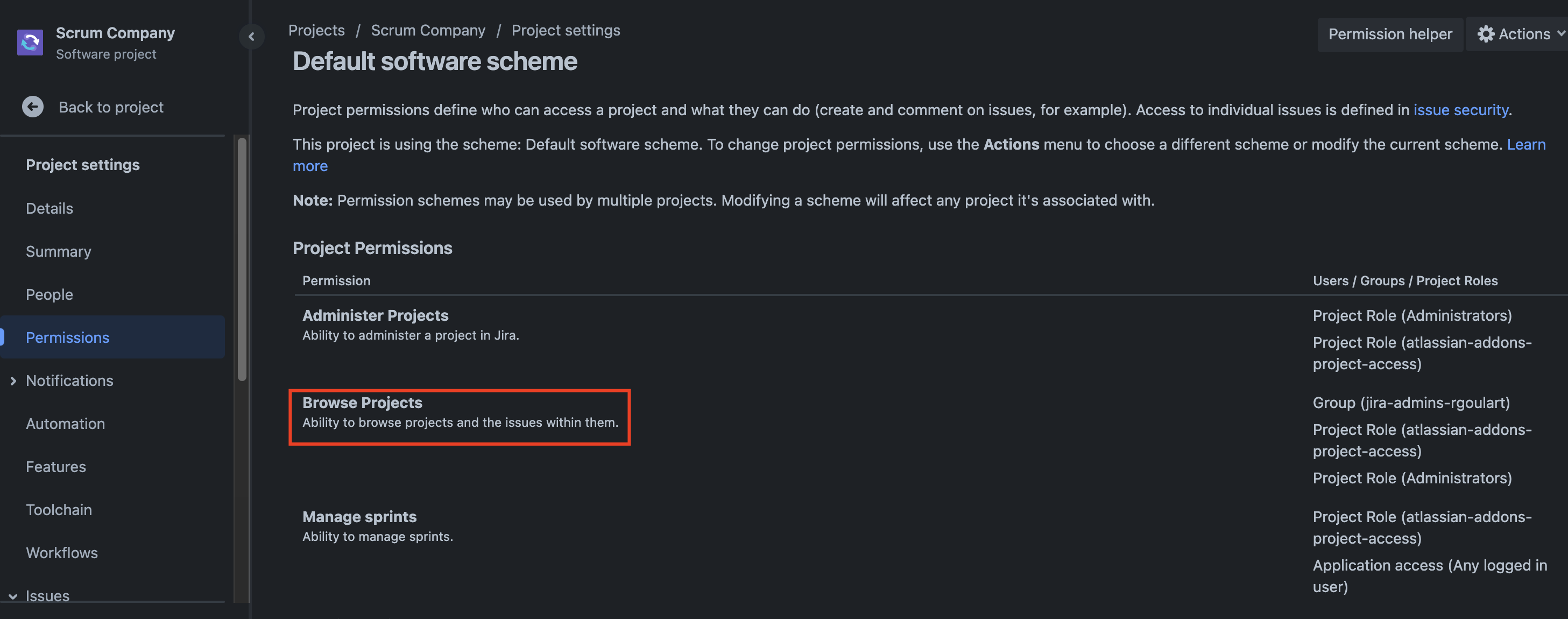The height and width of the screenshot is (619, 1568).
Task: Click the gear icon next to Actions
Action: pos(1485,34)
